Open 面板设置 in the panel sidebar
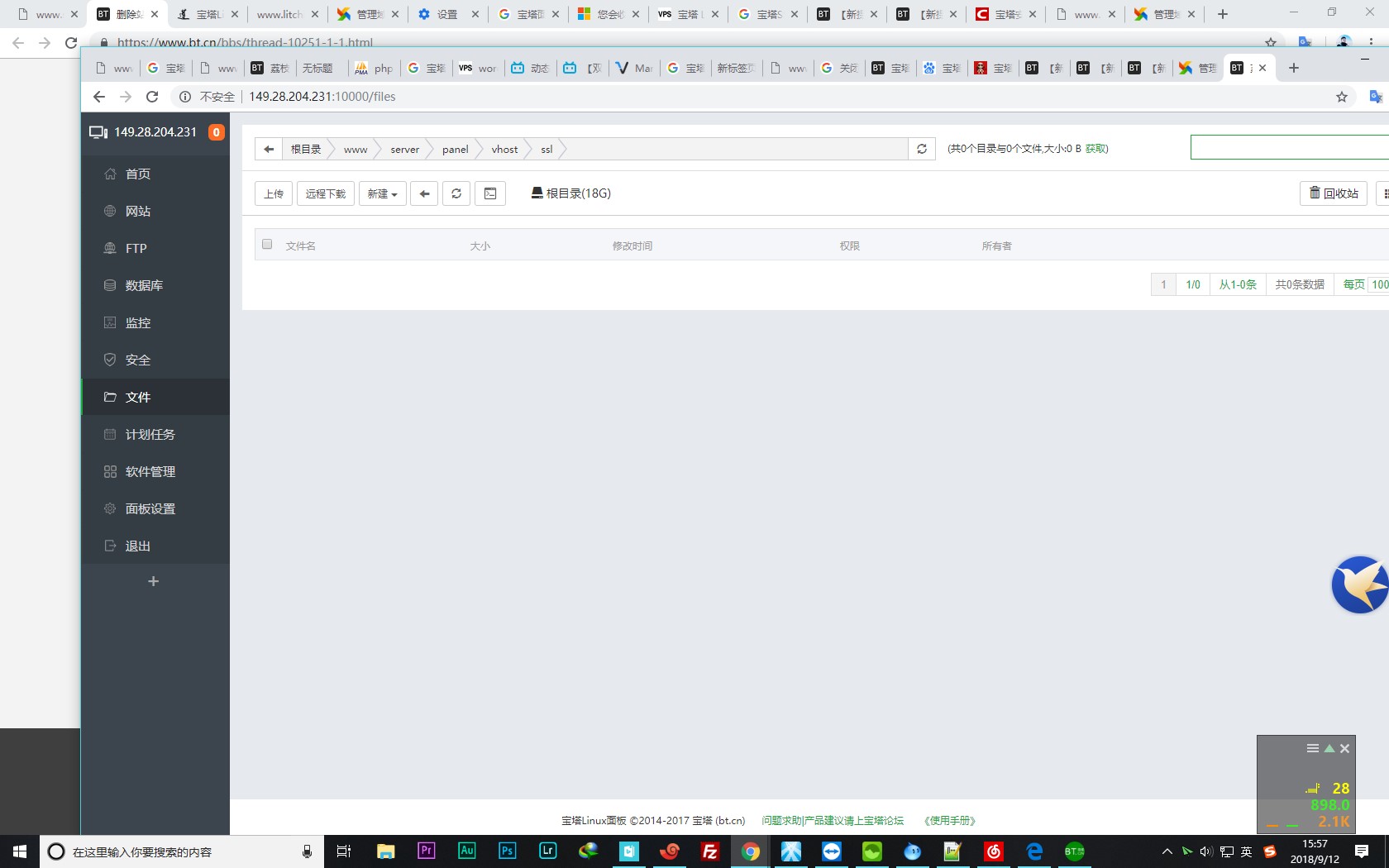 155,508
